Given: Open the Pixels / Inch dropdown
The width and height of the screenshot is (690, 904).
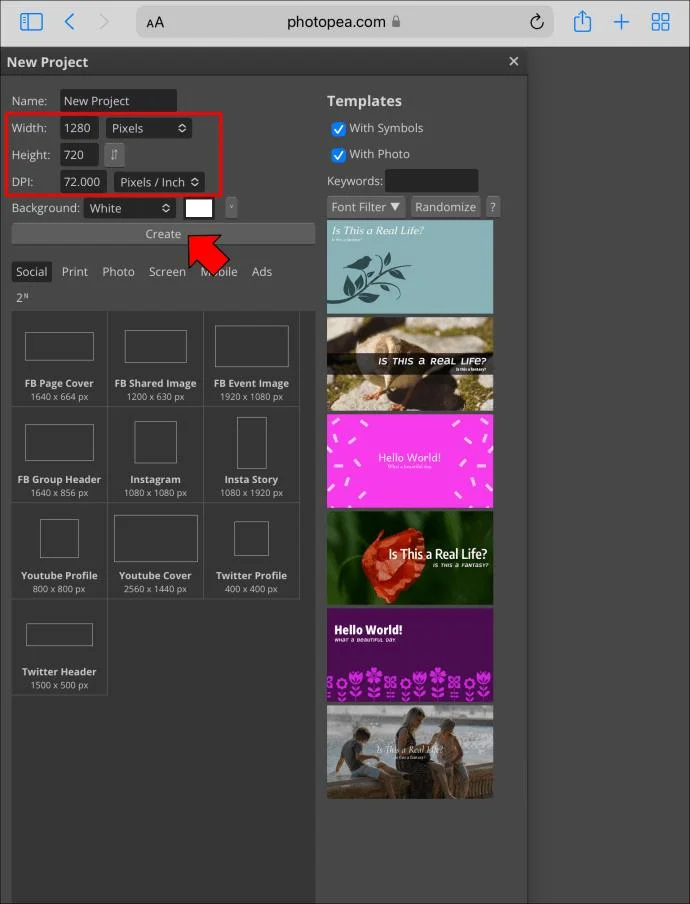Looking at the screenshot, I should pyautogui.click(x=159, y=182).
